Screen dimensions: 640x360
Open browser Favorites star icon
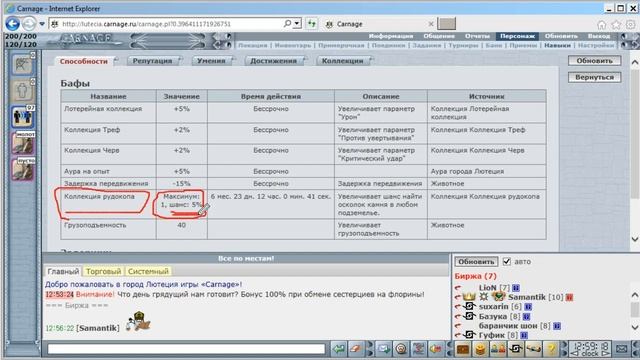(x=616, y=25)
